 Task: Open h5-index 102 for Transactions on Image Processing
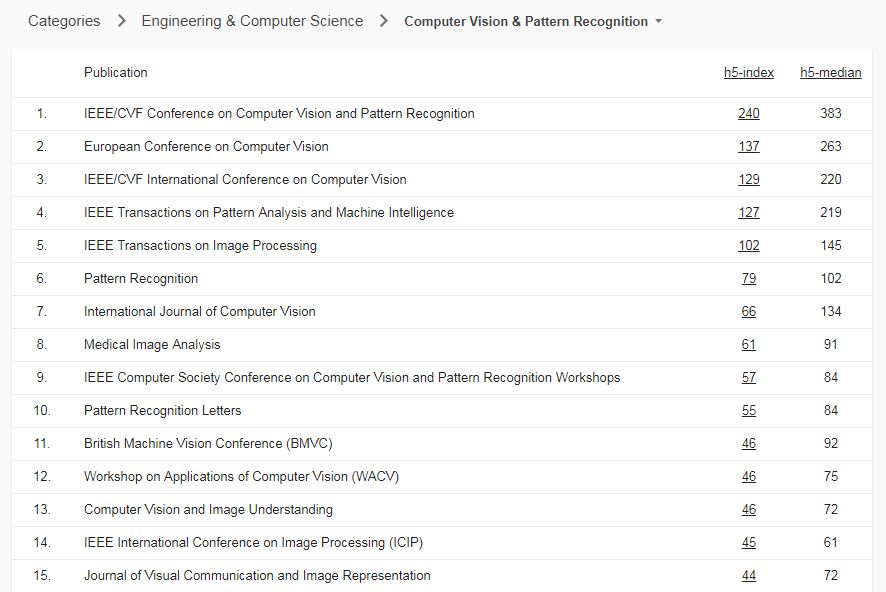(x=749, y=246)
